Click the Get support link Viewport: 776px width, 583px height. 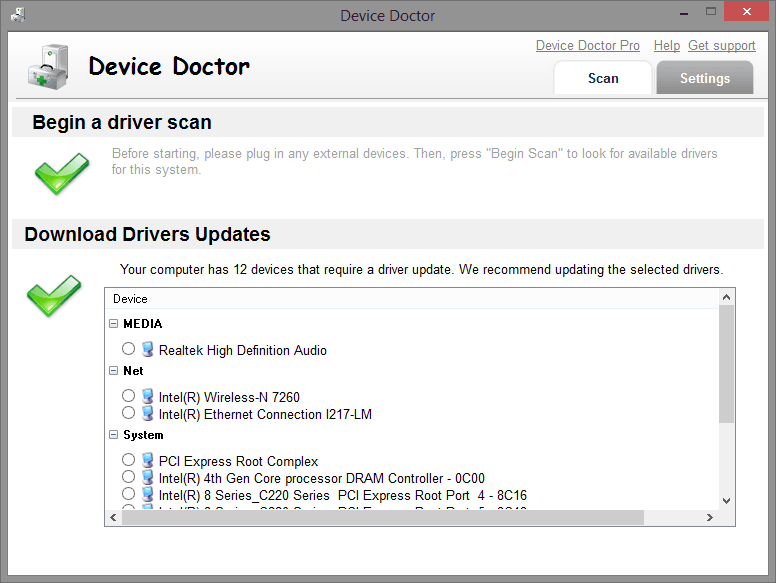tap(722, 46)
